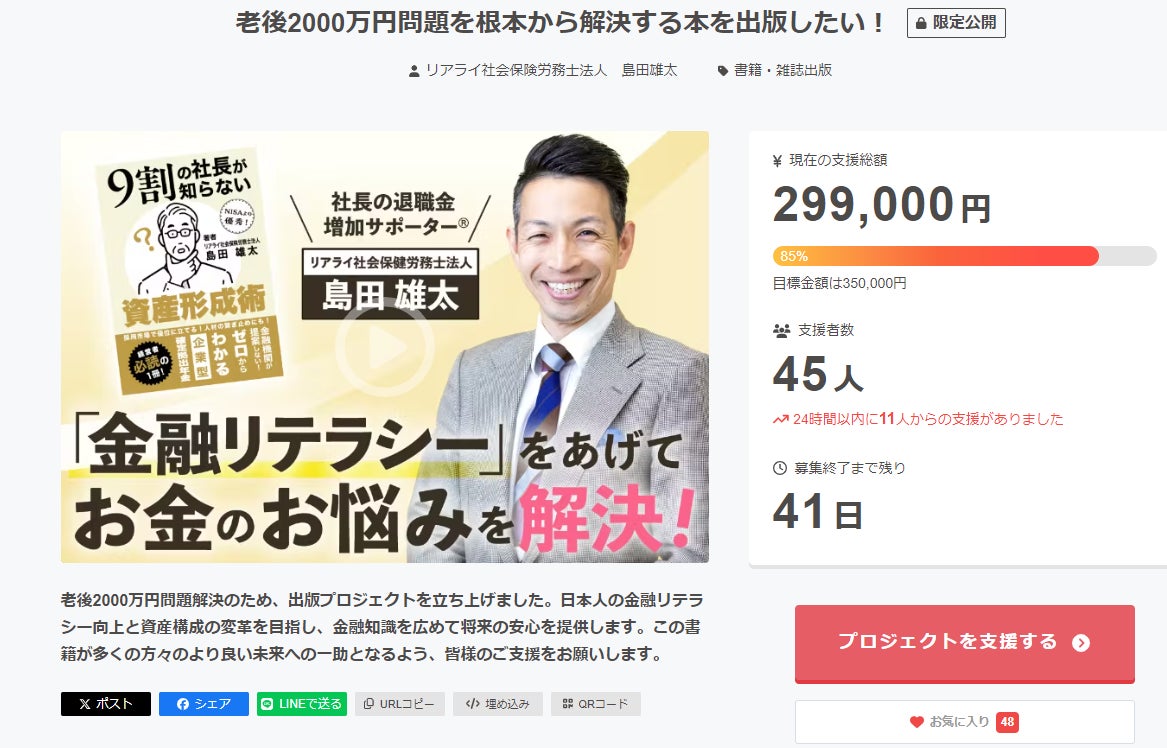Click the favorites count badge 48

pos(1007,722)
